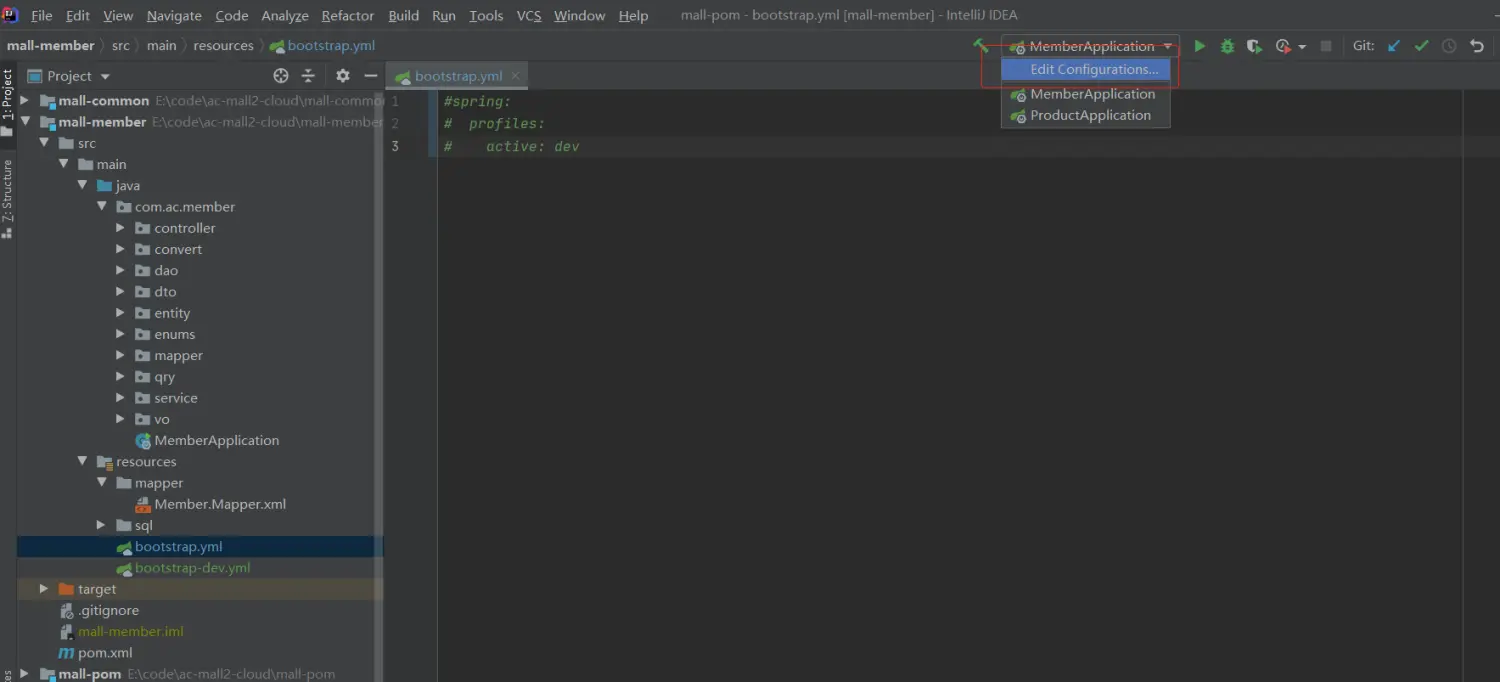Image resolution: width=1500 pixels, height=682 pixels.
Task: Expand the service package arrow
Action: tap(120, 398)
